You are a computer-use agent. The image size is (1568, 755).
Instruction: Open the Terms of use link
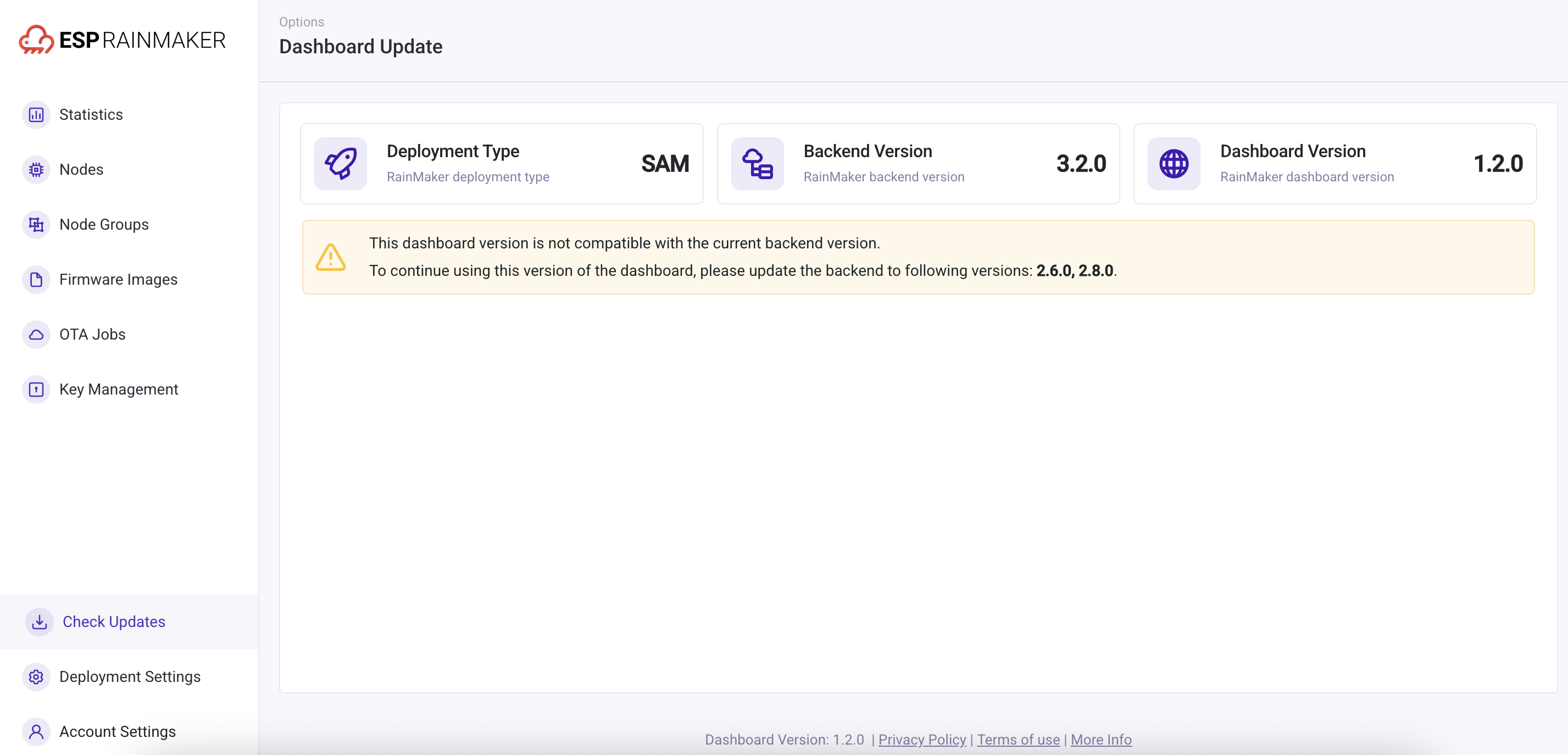coord(1017,739)
